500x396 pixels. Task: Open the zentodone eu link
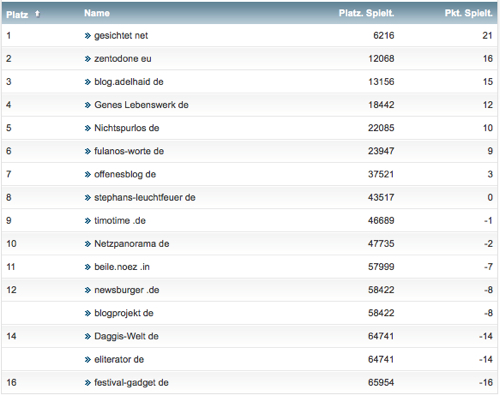(x=123, y=59)
